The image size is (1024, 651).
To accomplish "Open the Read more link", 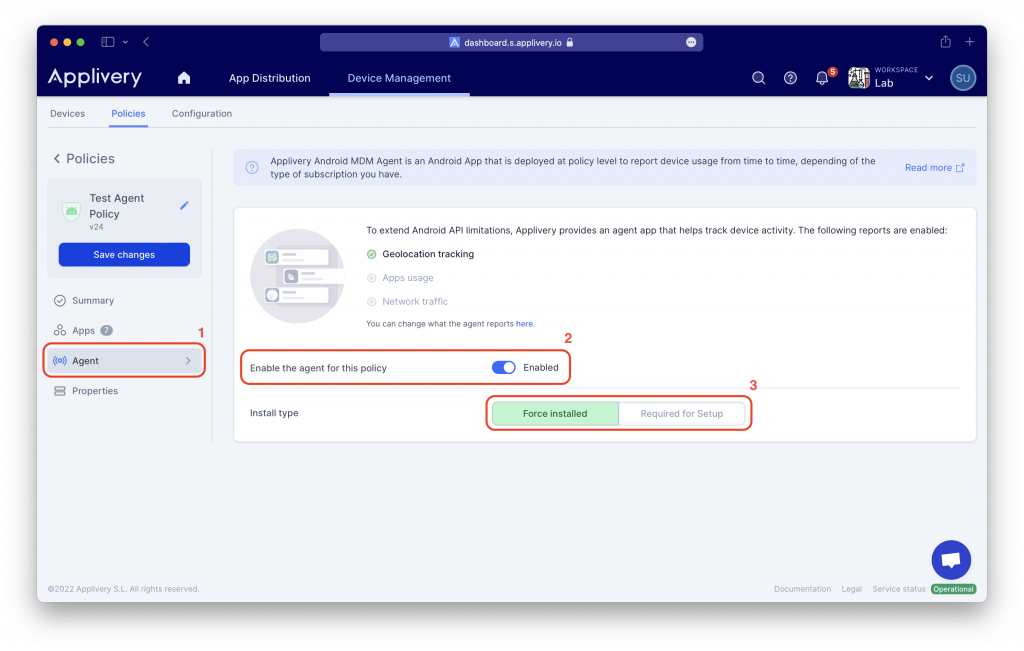I will pos(934,168).
